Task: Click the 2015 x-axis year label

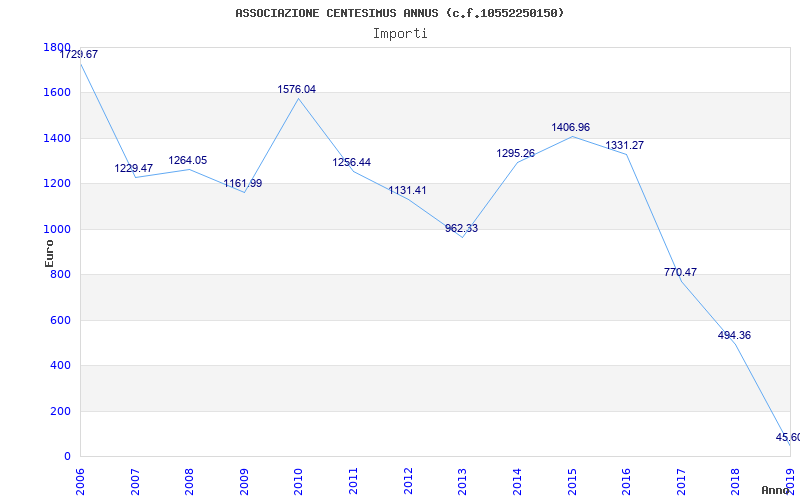Action: pos(571,482)
